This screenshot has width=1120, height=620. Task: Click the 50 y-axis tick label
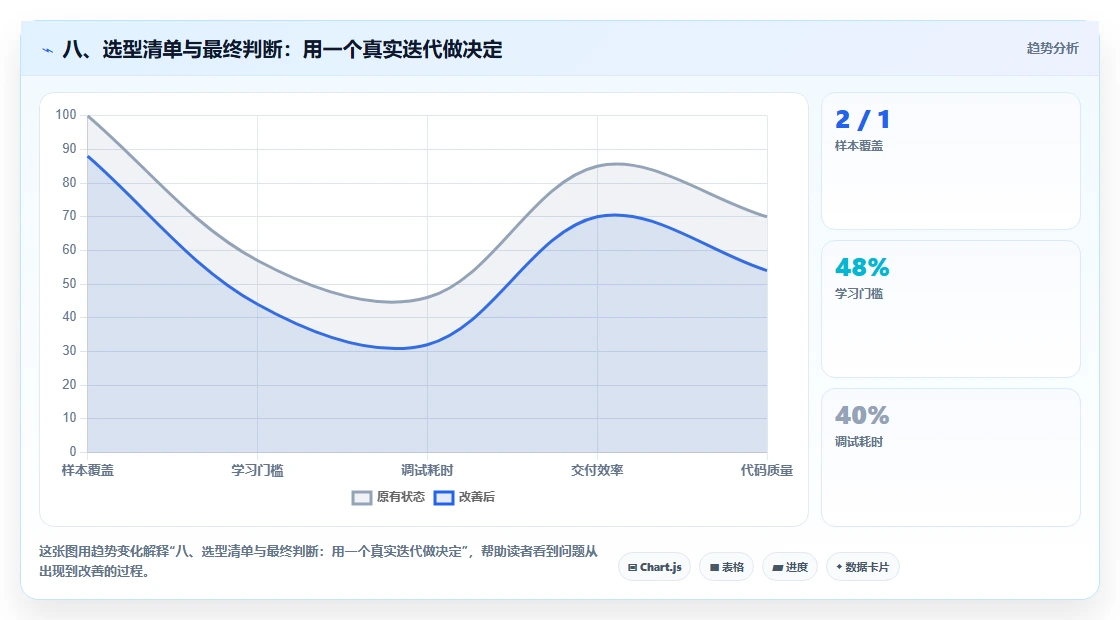[69, 284]
